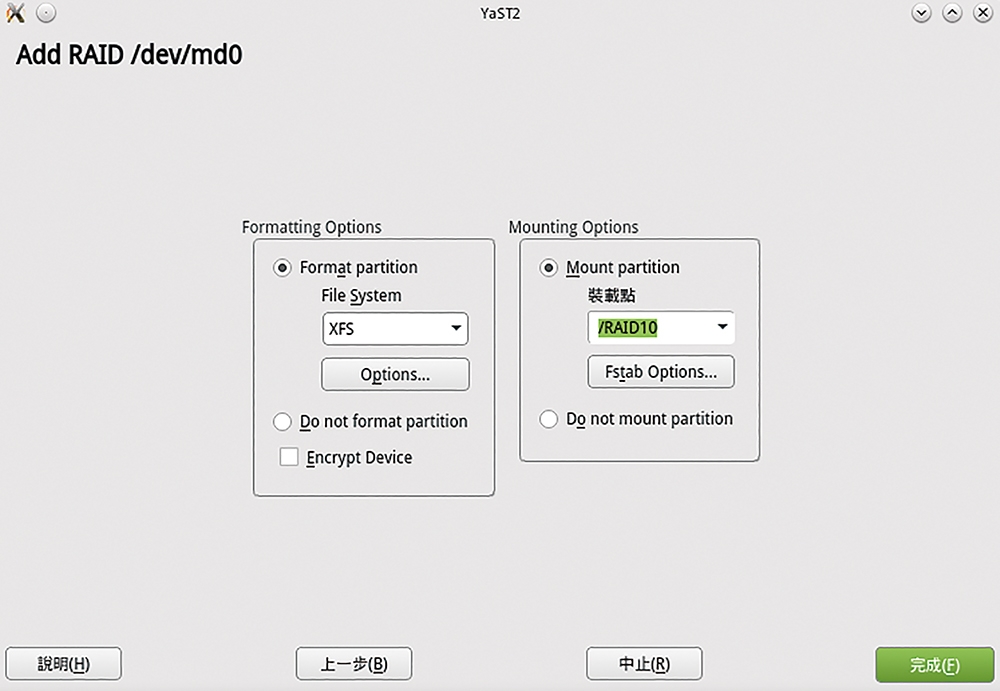1000x691 pixels.
Task: Choose Do not format partition
Action: [x=283, y=422]
